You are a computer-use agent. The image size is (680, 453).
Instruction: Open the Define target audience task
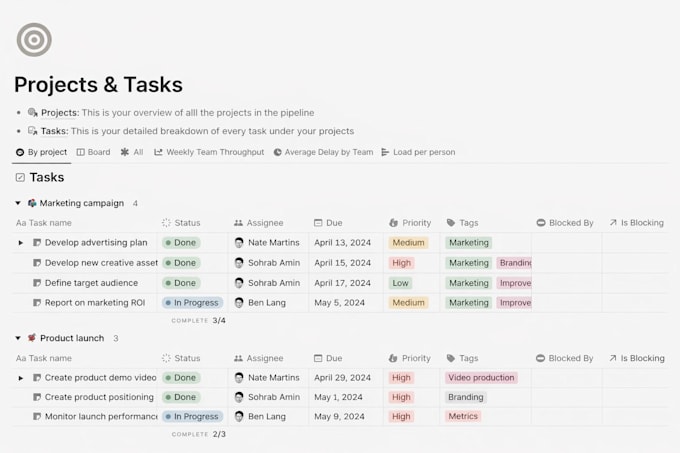tap(92, 283)
